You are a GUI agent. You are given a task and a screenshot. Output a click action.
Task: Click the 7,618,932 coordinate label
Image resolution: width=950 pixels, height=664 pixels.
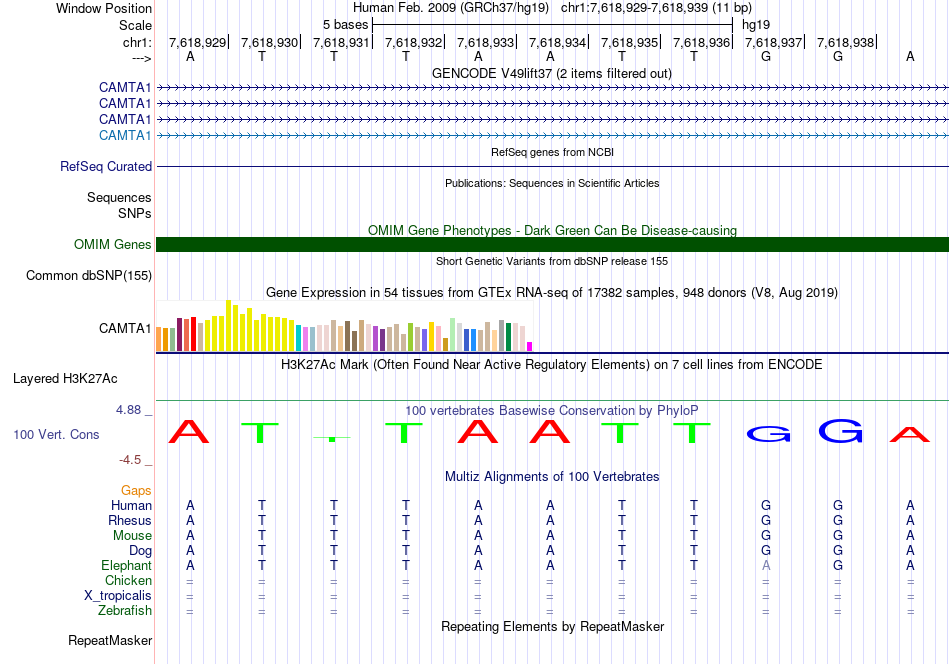click(413, 42)
